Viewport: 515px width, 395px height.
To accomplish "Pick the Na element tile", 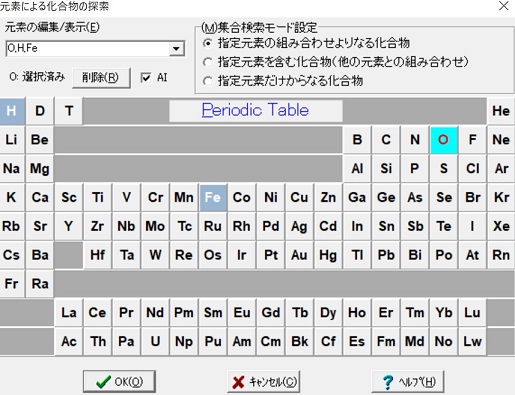I will pyautogui.click(x=12, y=169).
